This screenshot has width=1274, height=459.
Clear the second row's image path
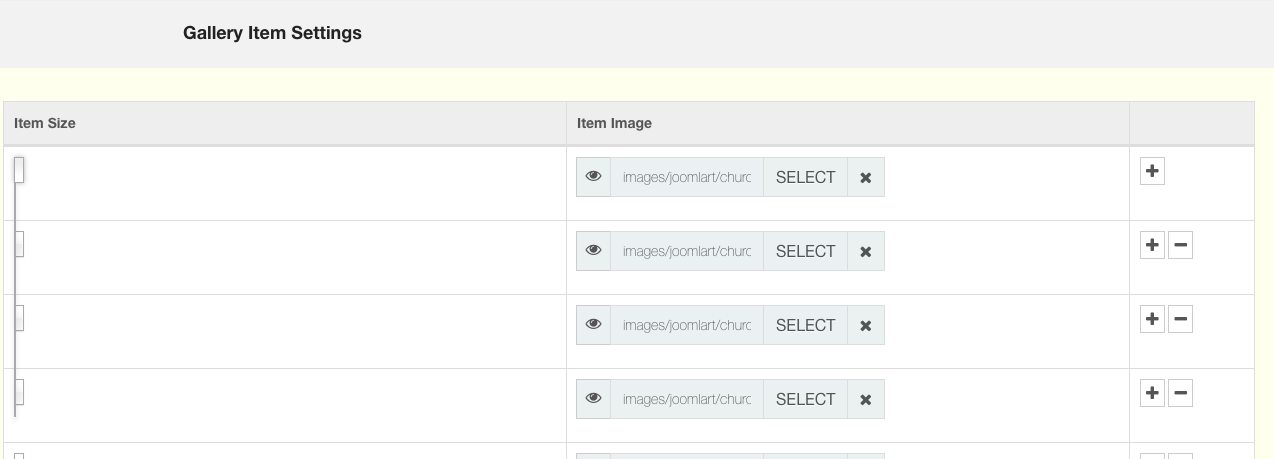pyautogui.click(x=866, y=251)
